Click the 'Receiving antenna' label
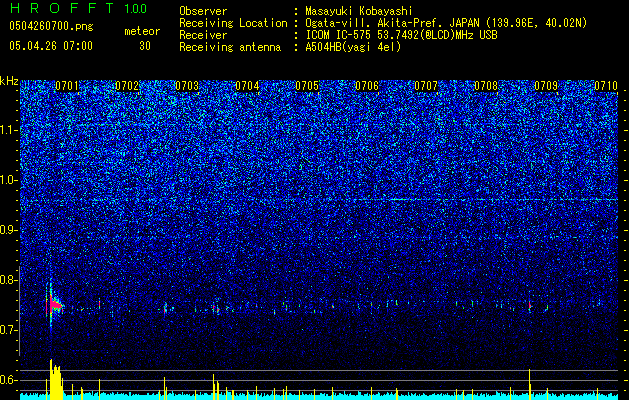The width and height of the screenshot is (629, 400). click(x=230, y=47)
